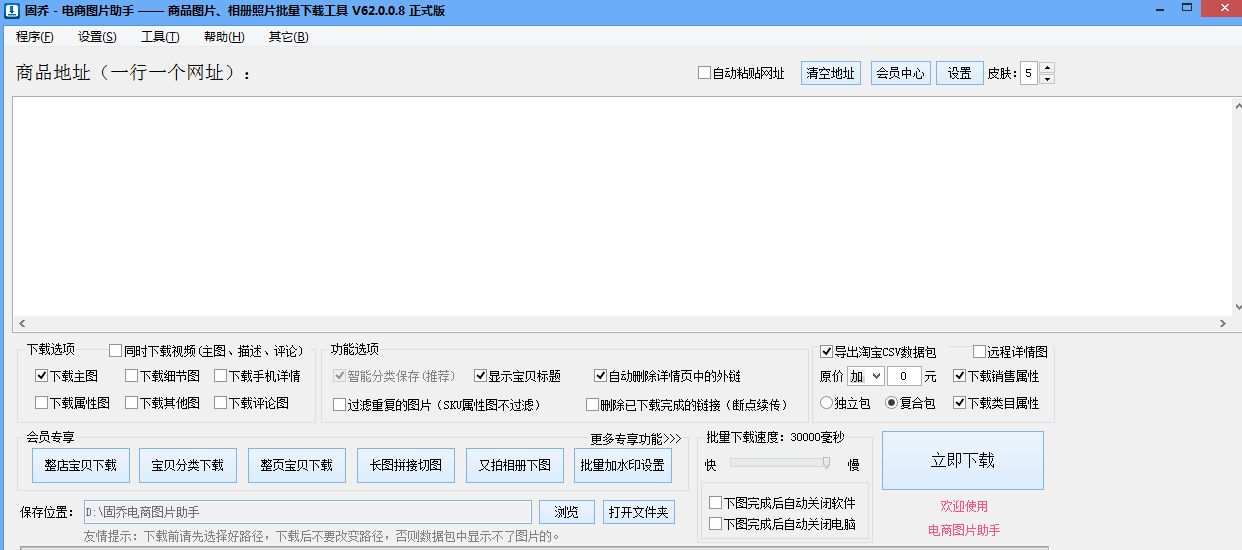Click the 电商图片助手 pink link

964,530
